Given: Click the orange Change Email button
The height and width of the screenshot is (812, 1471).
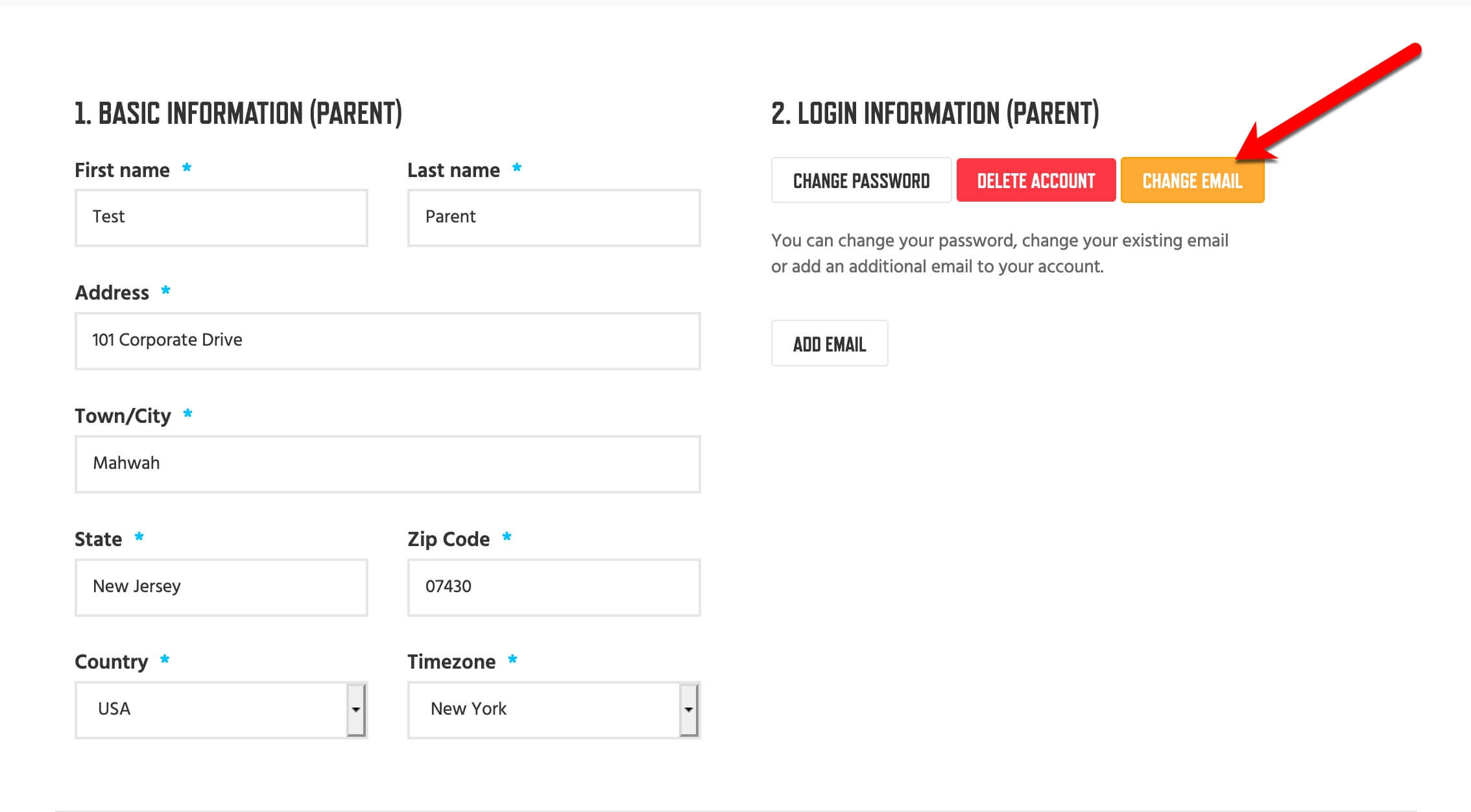Looking at the screenshot, I should tap(1192, 180).
